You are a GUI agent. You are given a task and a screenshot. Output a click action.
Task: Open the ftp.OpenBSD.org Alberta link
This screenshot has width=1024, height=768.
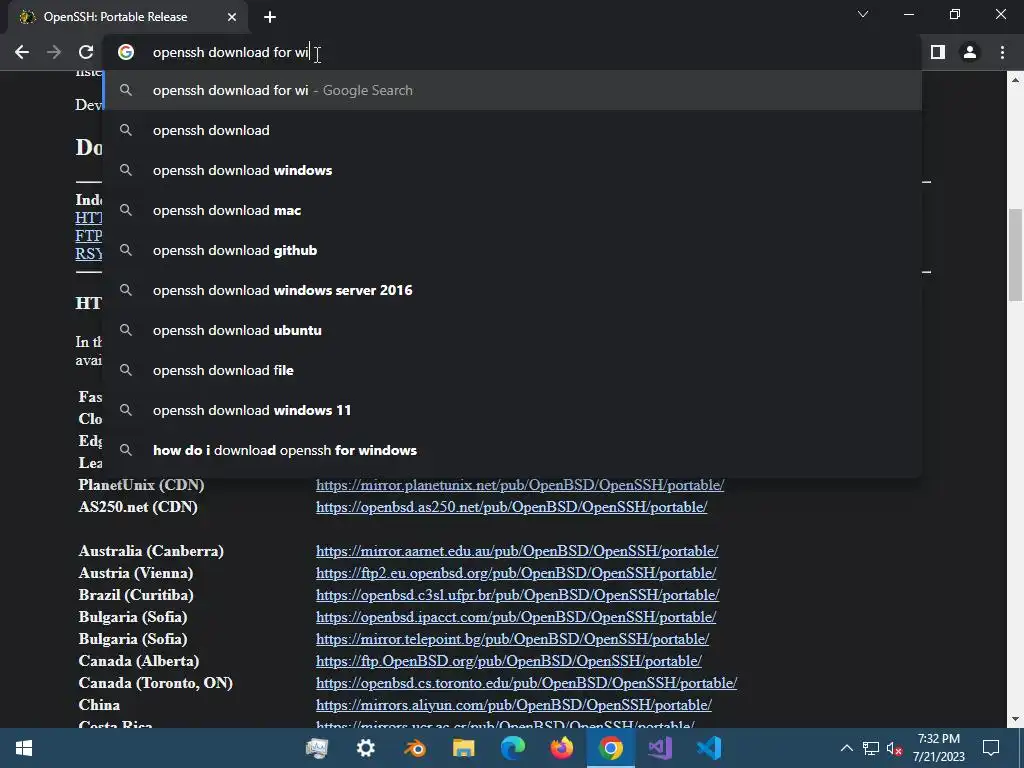[509, 661]
